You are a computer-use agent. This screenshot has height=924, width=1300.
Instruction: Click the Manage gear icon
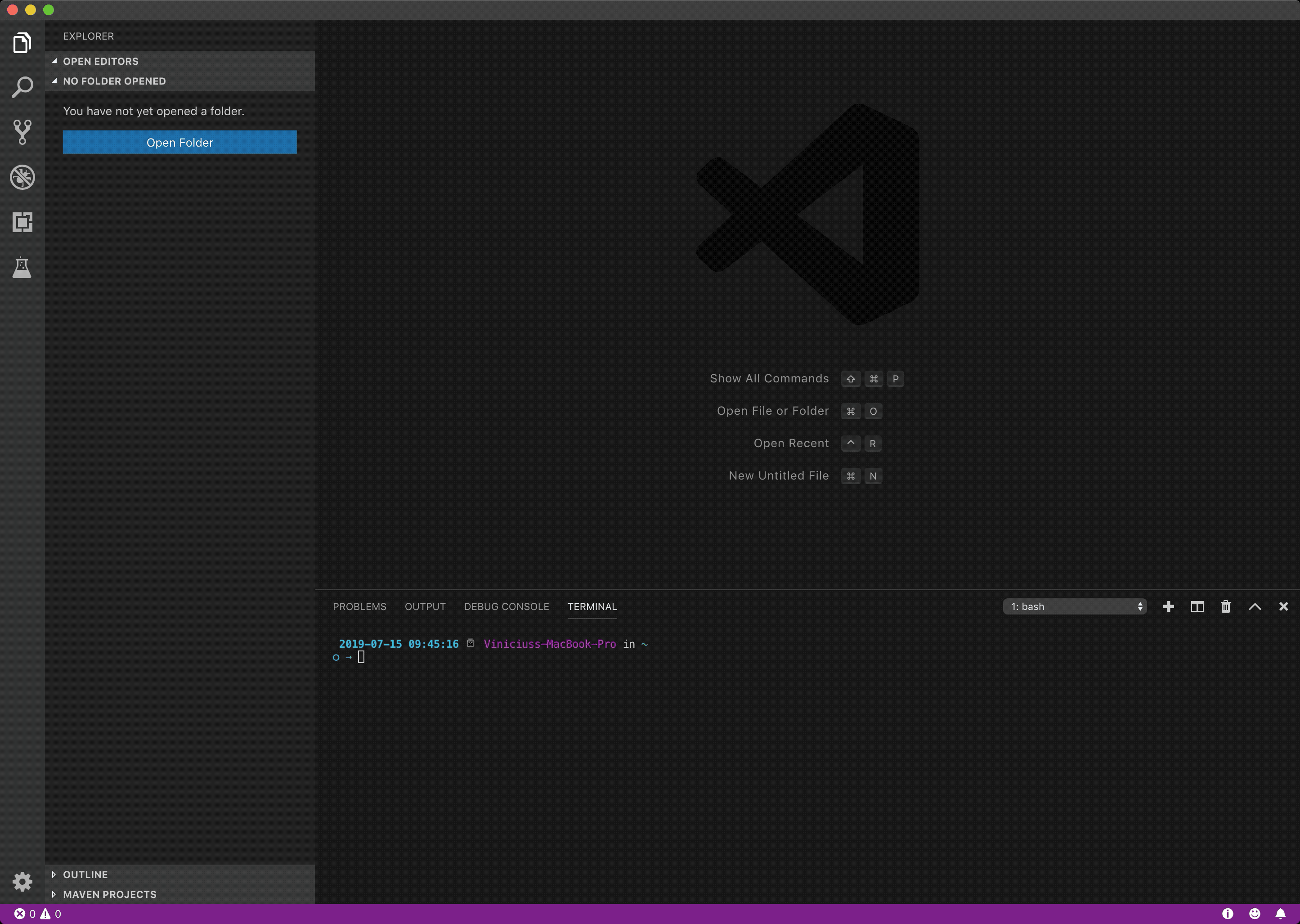(x=22, y=881)
